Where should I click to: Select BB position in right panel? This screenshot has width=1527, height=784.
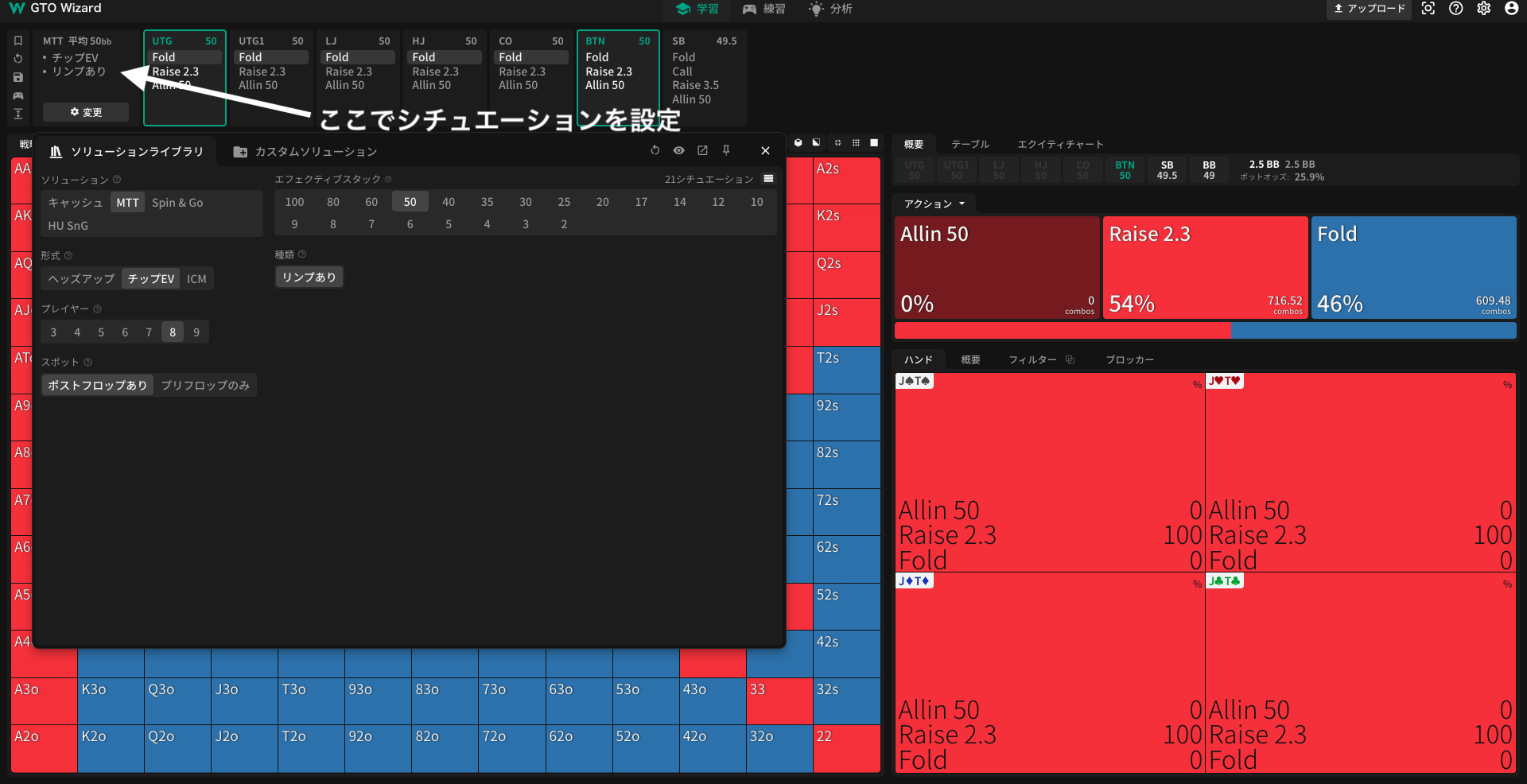tap(1209, 170)
